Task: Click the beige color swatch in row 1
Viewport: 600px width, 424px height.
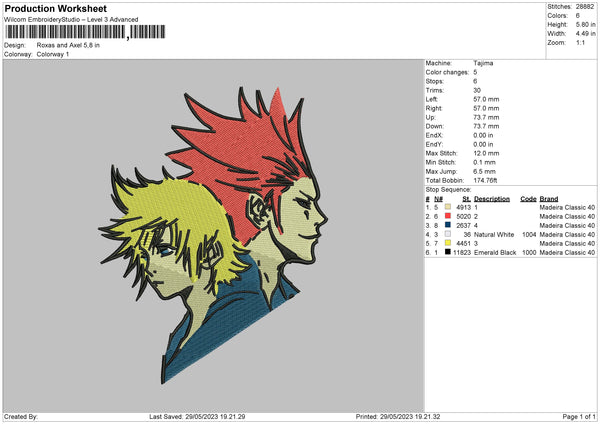Action: click(x=448, y=207)
